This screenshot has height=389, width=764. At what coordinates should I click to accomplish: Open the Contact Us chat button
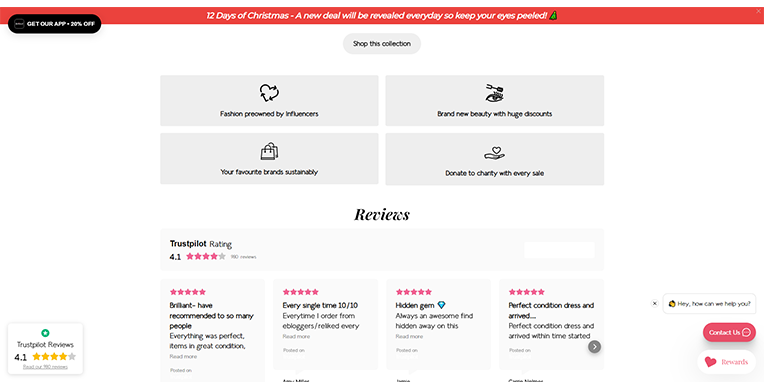point(729,332)
